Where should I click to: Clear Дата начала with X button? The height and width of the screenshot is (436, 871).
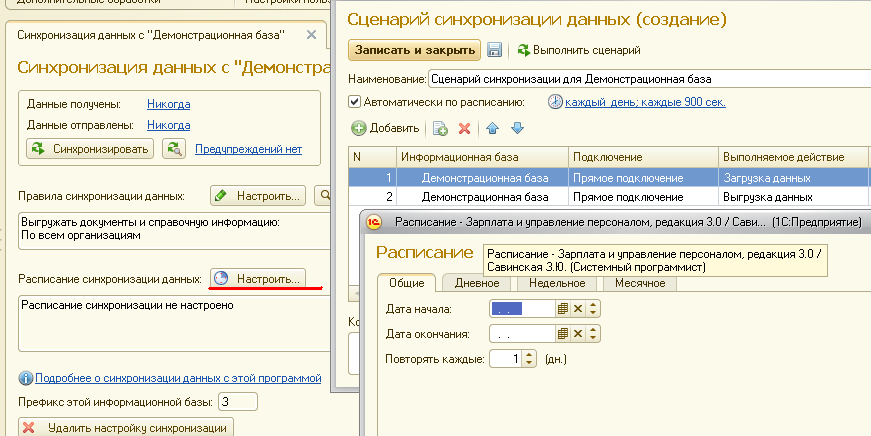point(578,309)
